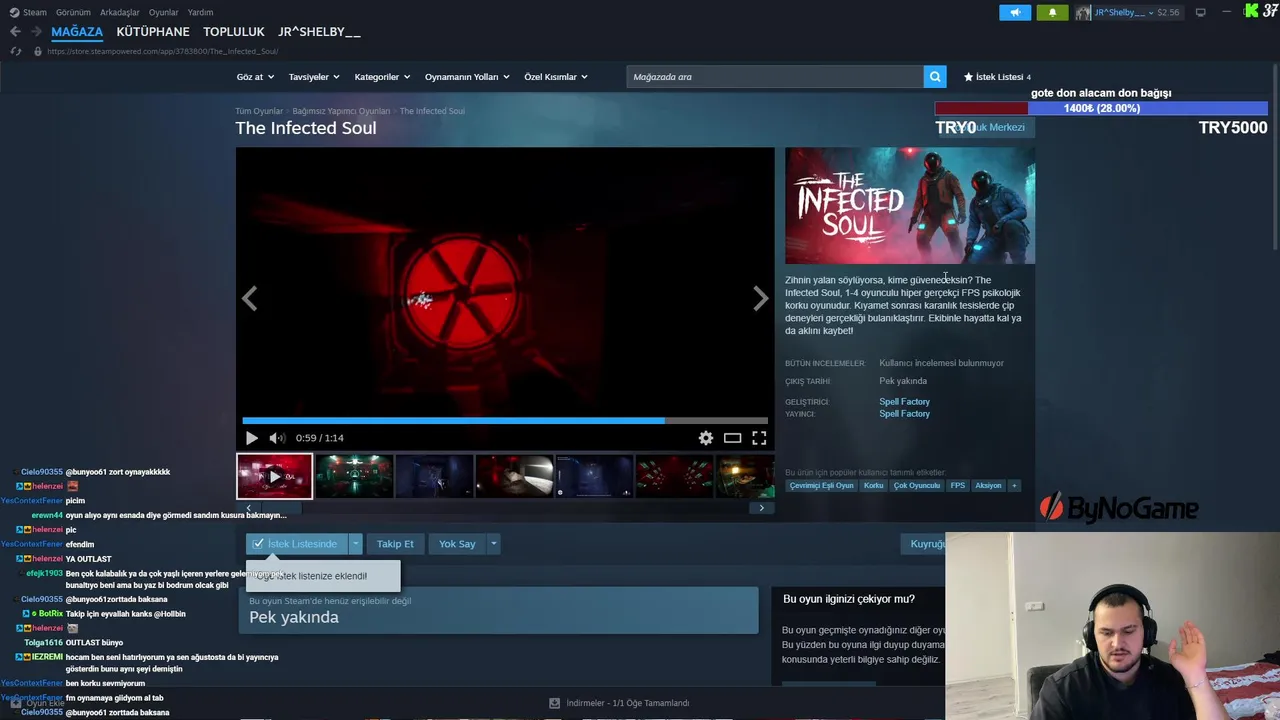Click the plus icon to add tag
This screenshot has width=1280, height=720.
click(1014, 486)
